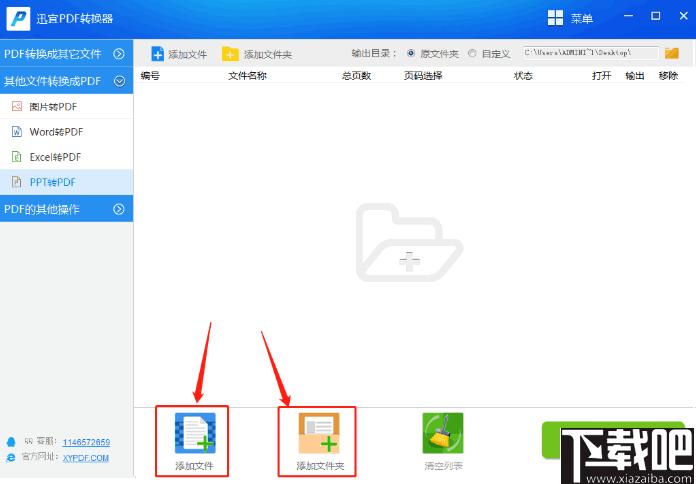This screenshot has width=696, height=484.
Task: Expand the PDF的其他操作 section
Action: pyautogui.click(x=67, y=209)
